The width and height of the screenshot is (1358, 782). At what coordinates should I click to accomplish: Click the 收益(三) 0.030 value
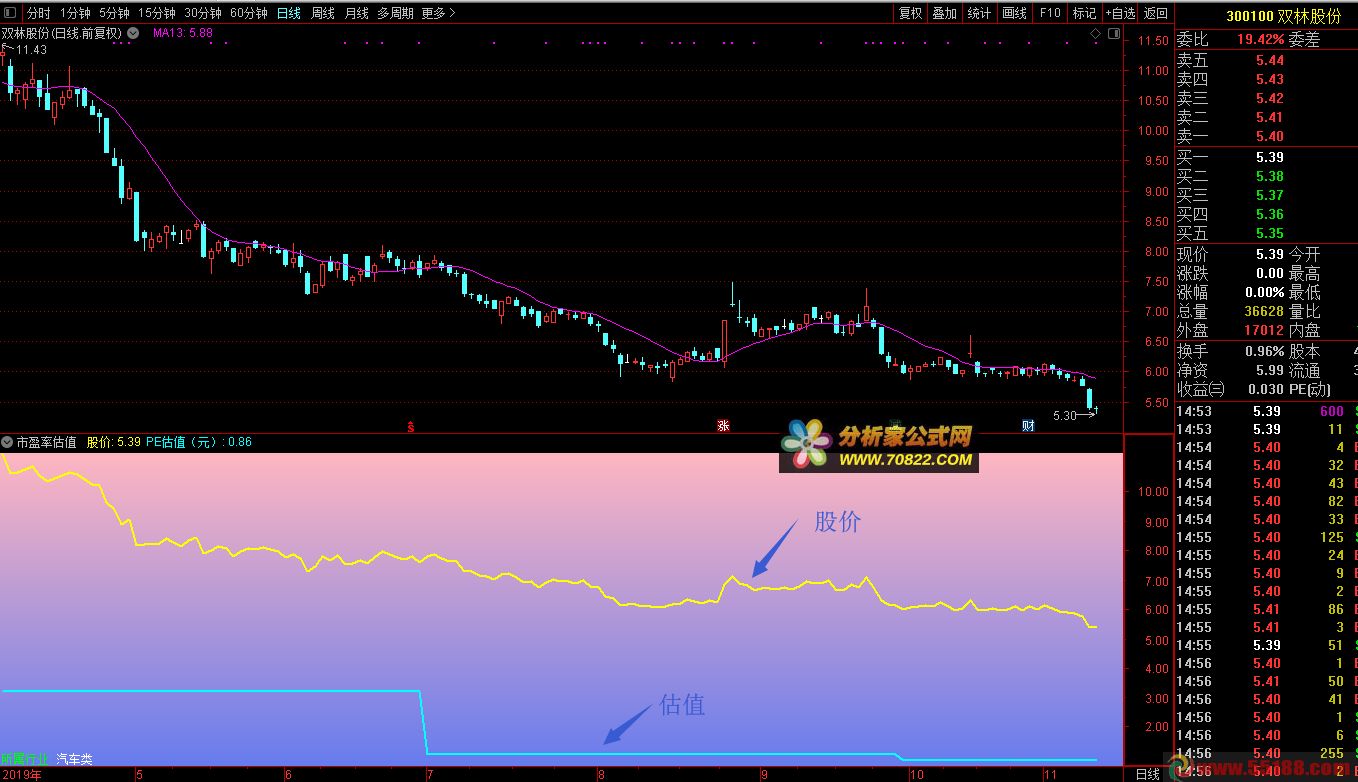[1264, 389]
